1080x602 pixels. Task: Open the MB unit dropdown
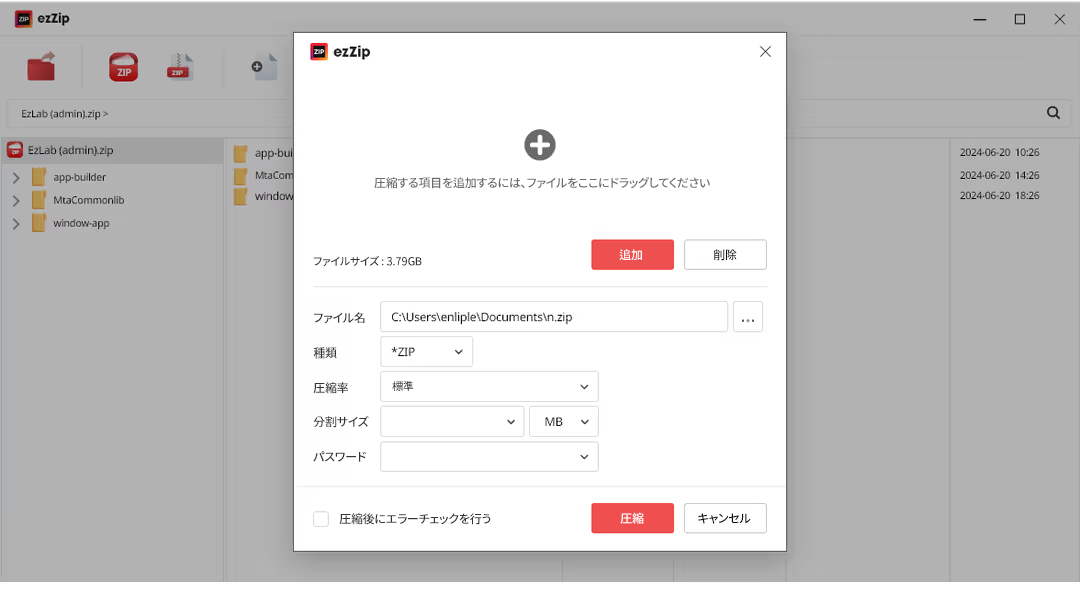coord(563,422)
